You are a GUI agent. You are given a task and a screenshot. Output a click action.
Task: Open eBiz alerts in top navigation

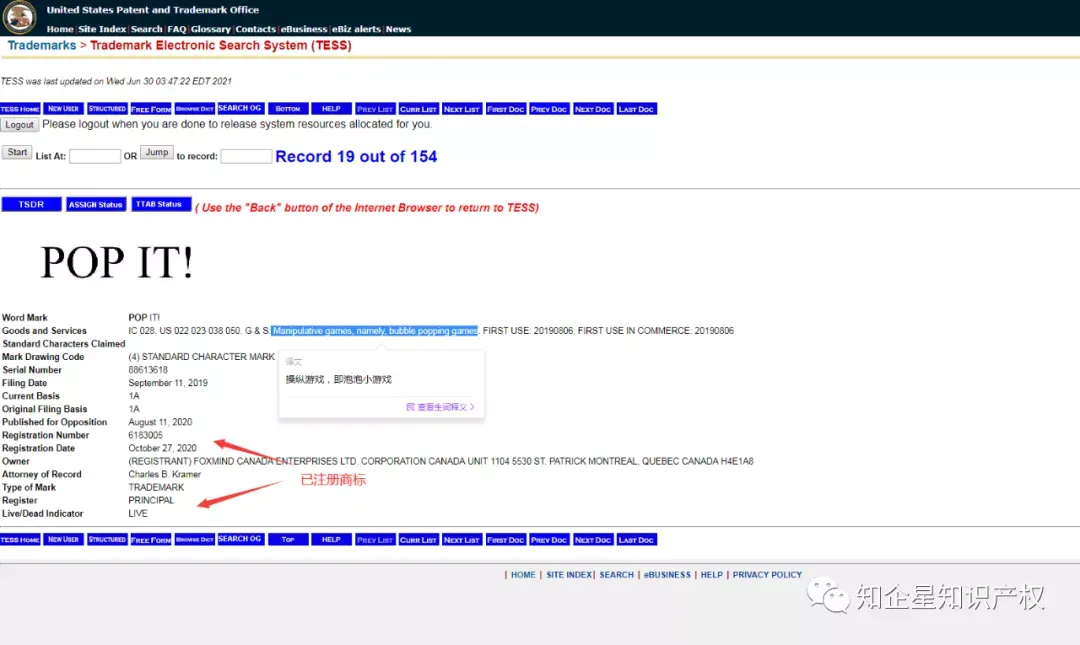click(x=356, y=29)
